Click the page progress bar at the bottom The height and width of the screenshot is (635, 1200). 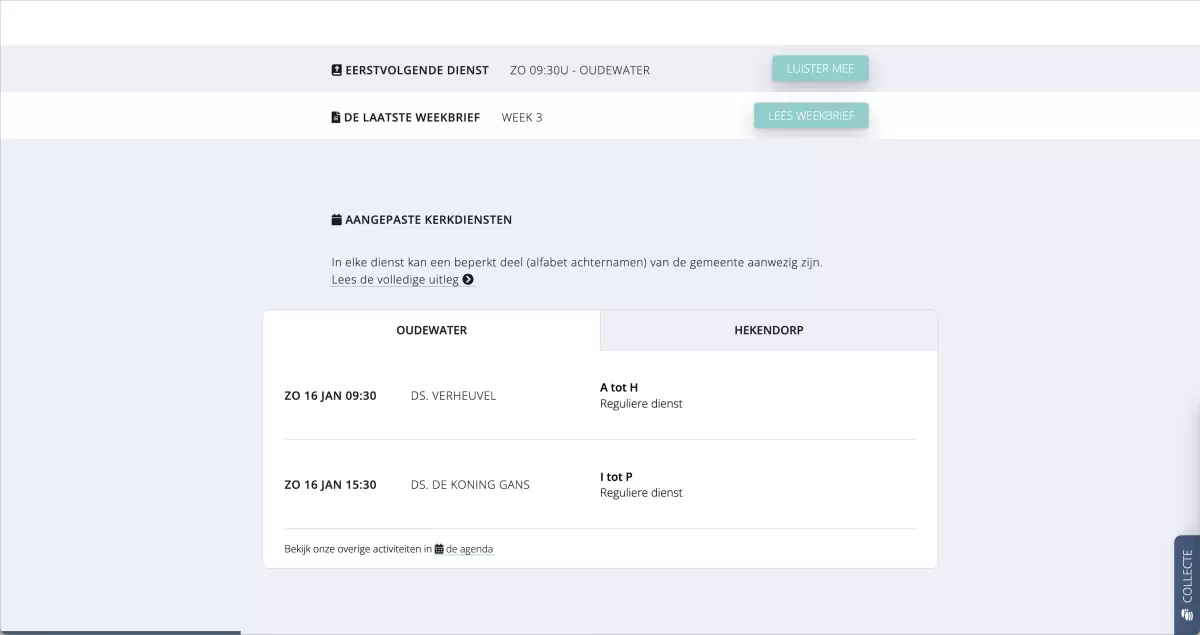pos(120,632)
